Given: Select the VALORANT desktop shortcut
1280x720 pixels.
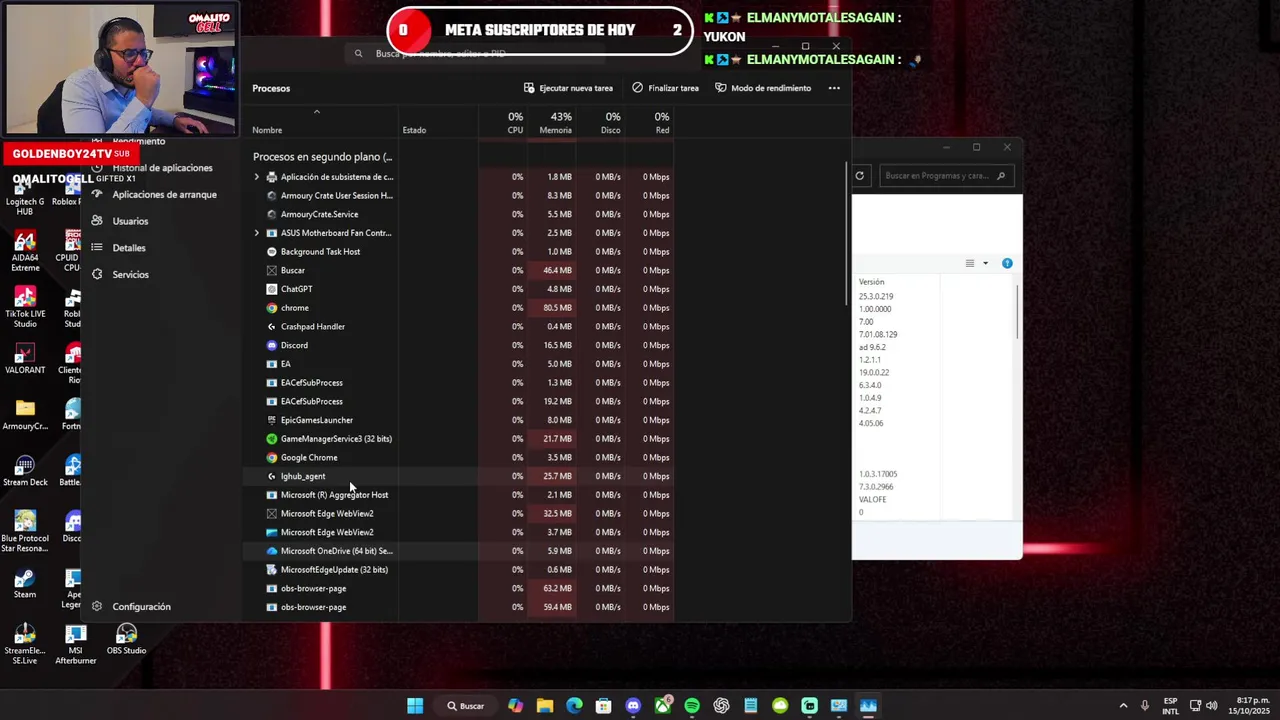Looking at the screenshot, I should point(25,360).
